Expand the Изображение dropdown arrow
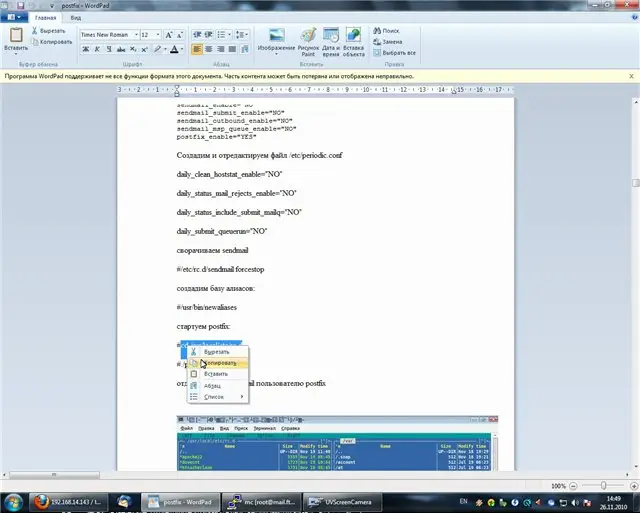640x513 pixels. coord(276,54)
